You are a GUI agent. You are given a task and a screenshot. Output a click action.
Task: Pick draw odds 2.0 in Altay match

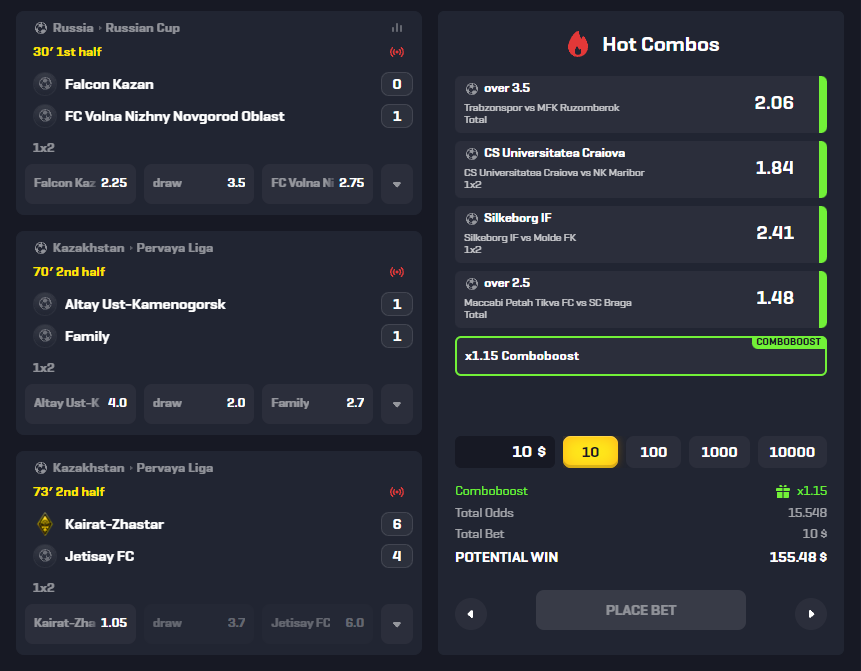(x=199, y=404)
